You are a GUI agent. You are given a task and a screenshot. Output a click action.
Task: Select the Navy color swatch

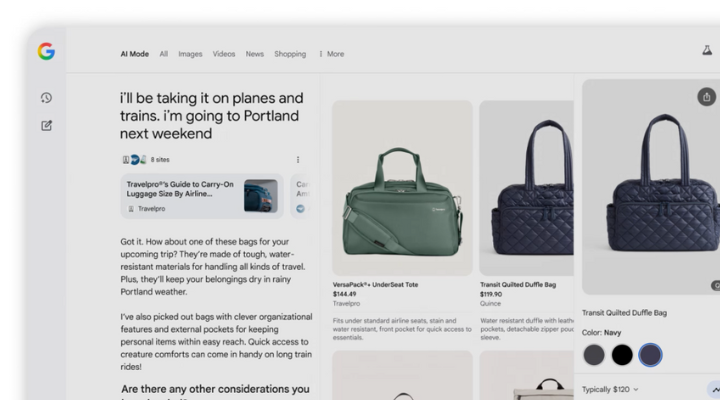[x=650, y=354]
